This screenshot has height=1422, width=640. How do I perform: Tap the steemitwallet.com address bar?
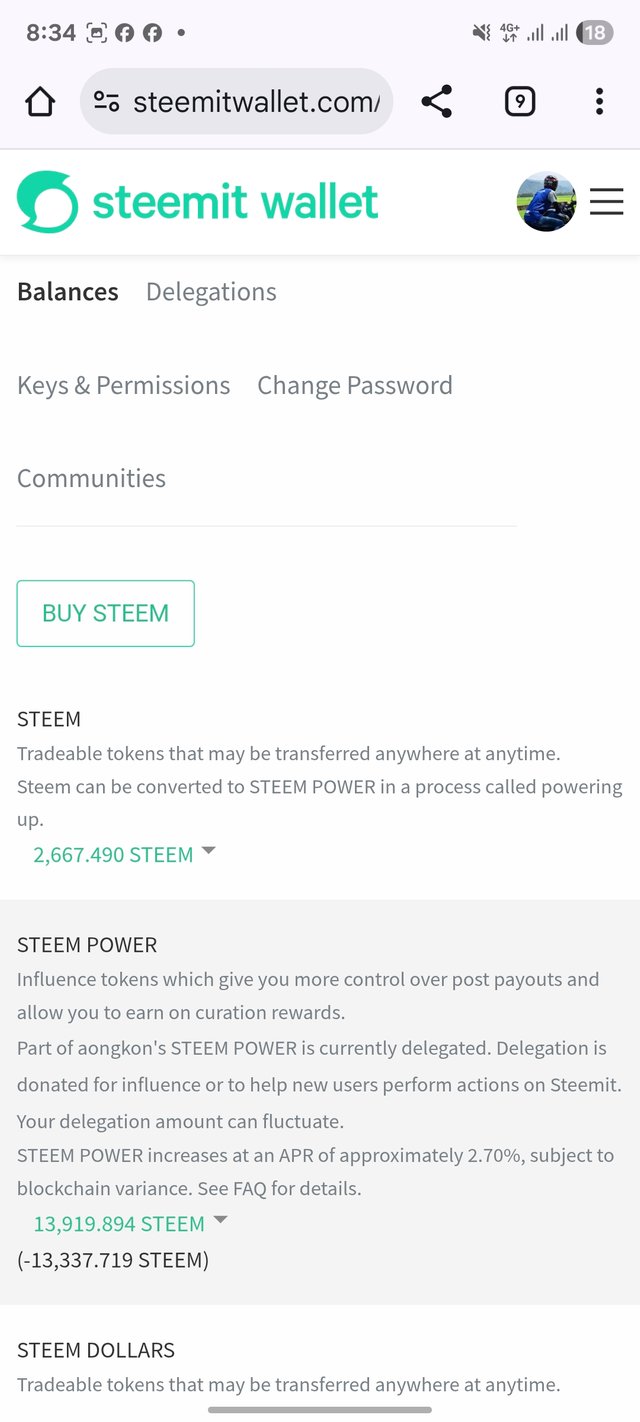236,101
